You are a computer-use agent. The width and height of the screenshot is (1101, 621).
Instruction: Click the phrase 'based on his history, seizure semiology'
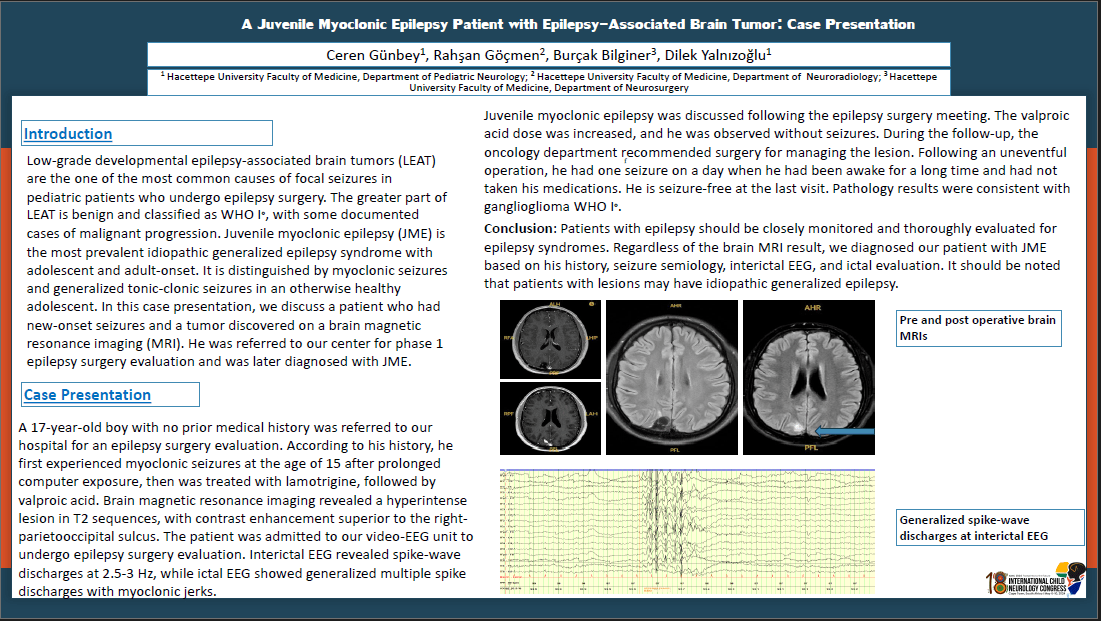click(605, 266)
